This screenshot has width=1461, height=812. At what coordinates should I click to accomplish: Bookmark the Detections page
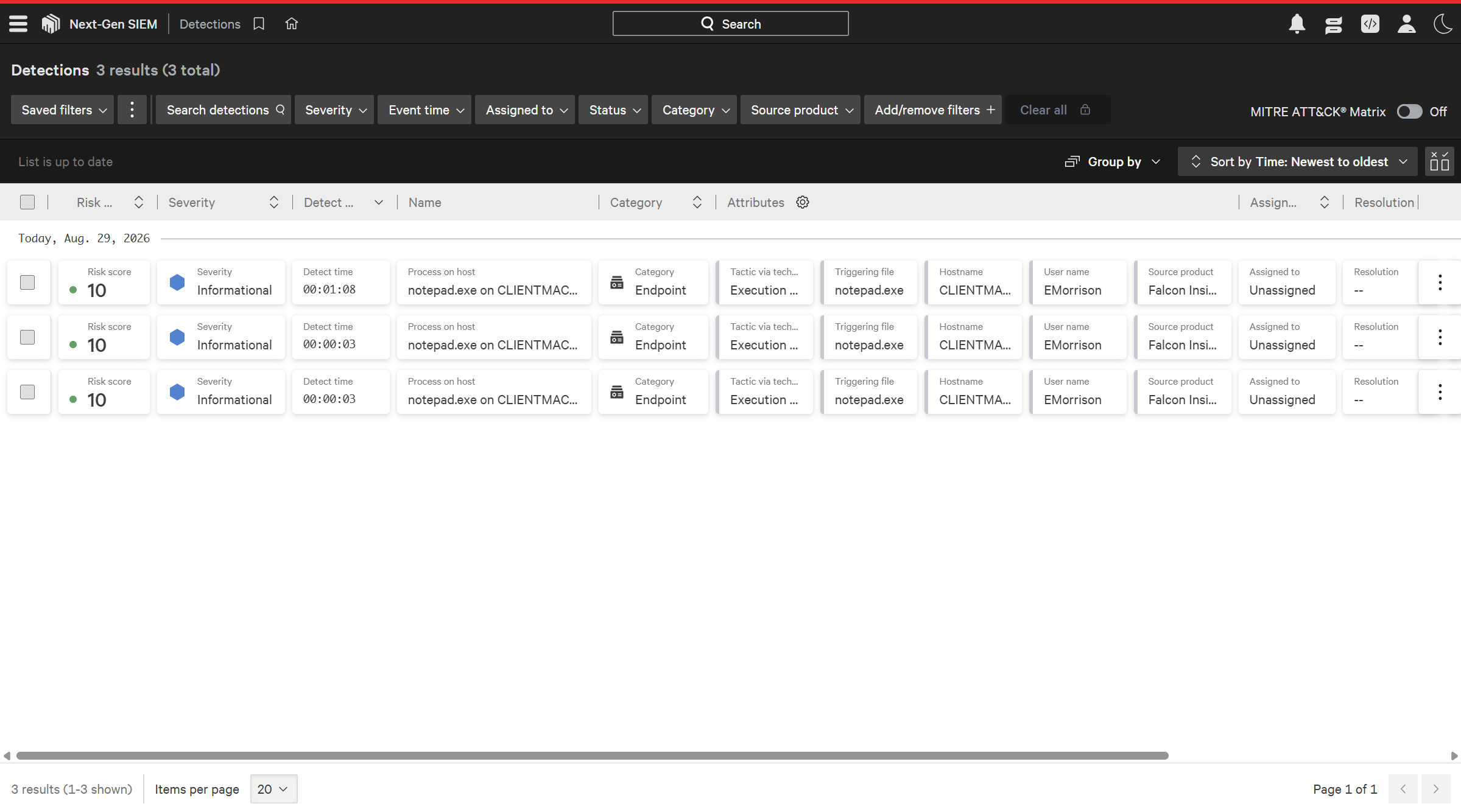259,24
